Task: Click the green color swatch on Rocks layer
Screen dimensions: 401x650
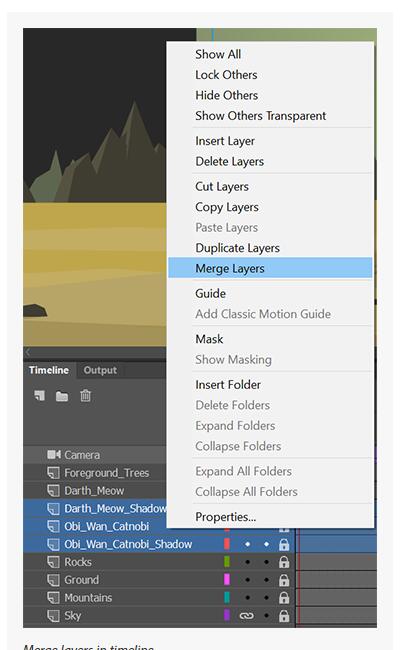Action: tap(227, 562)
